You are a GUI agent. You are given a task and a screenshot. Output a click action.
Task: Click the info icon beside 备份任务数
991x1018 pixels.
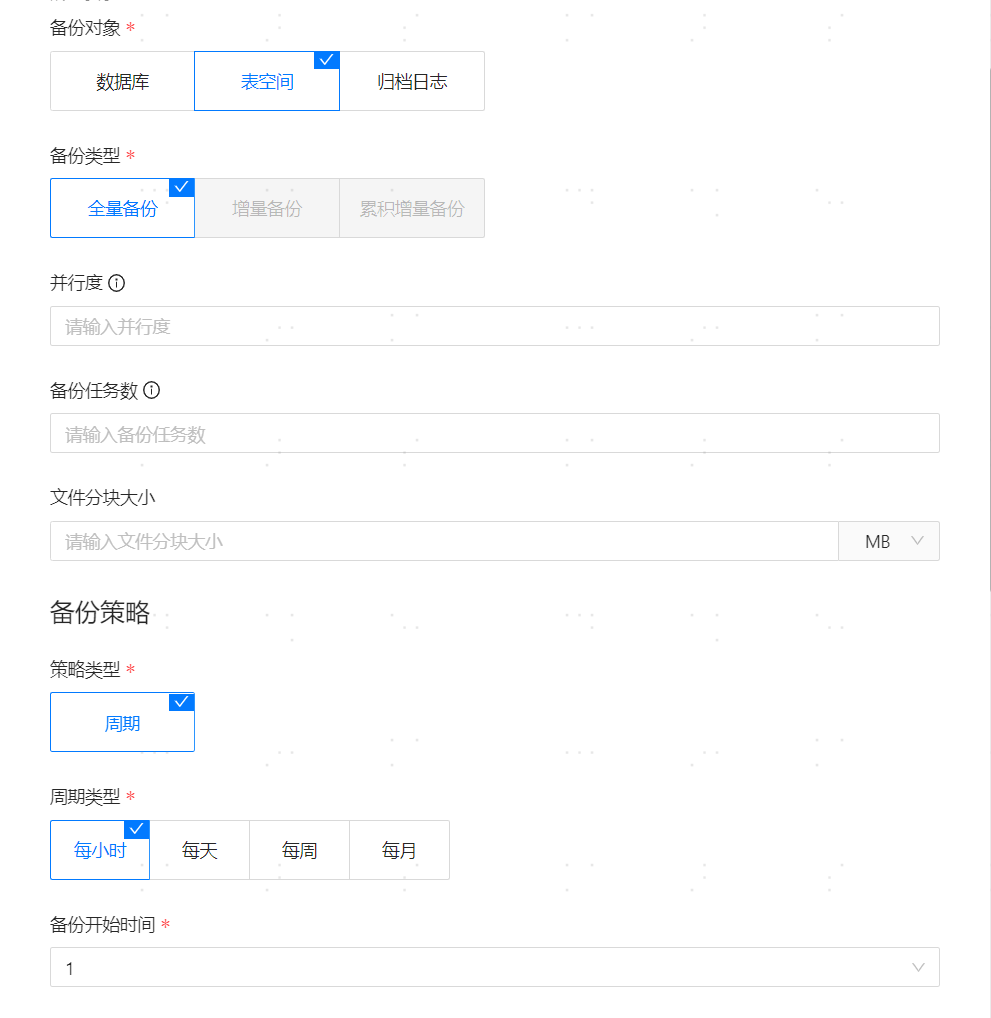coord(152,390)
